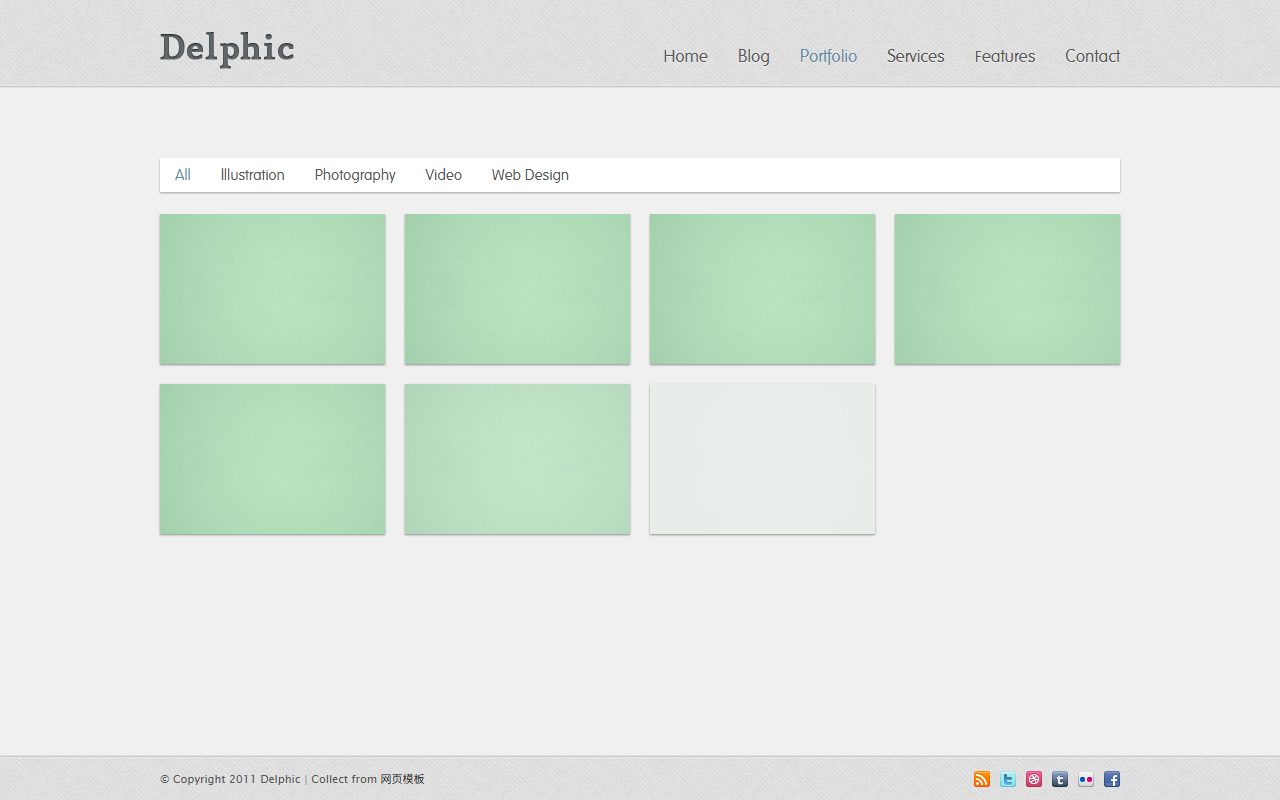This screenshot has height=800, width=1280.
Task: Open the Flickr social icon
Action: [1086, 779]
